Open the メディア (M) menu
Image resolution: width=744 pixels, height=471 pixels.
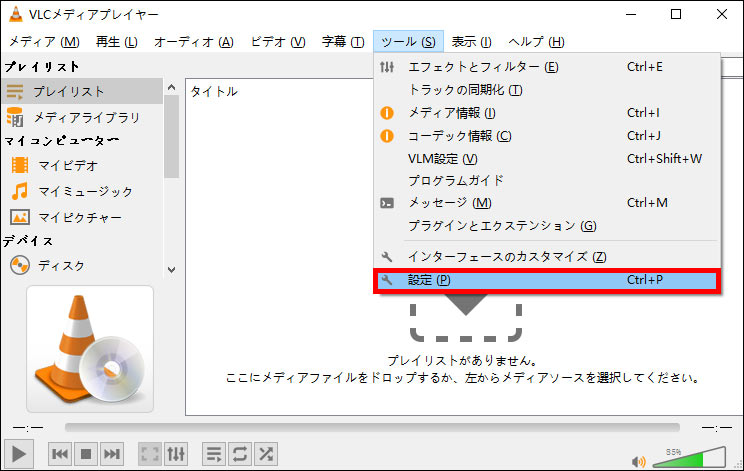click(x=44, y=42)
